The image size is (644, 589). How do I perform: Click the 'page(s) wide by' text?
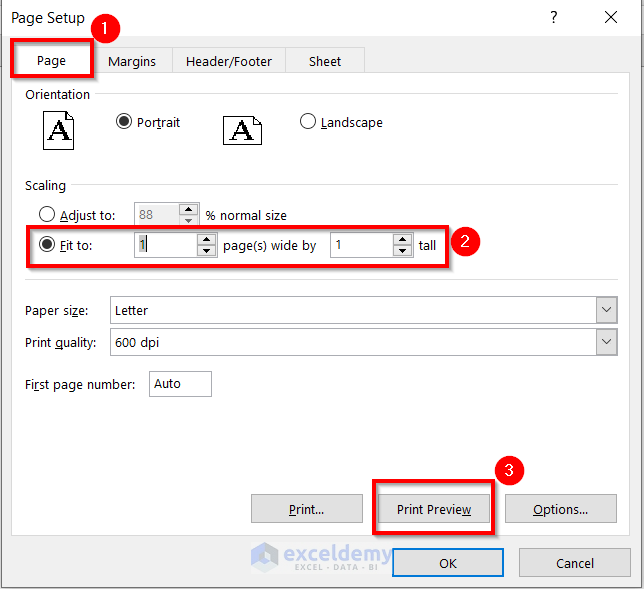pos(269,245)
